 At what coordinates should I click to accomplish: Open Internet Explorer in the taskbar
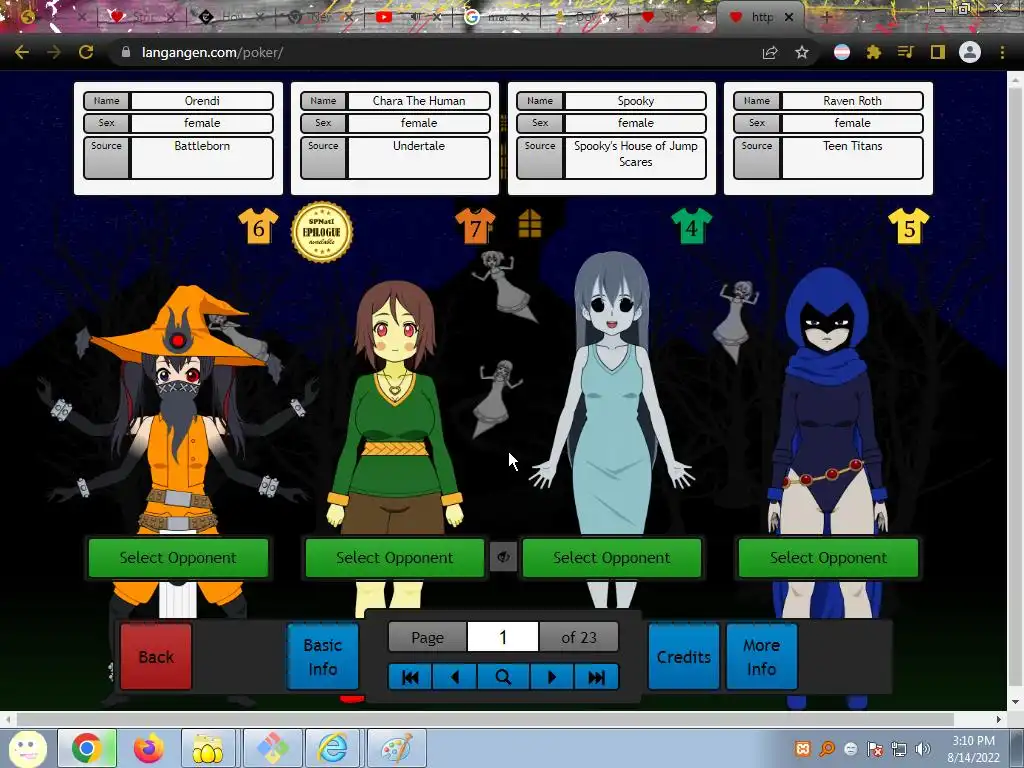(x=332, y=748)
